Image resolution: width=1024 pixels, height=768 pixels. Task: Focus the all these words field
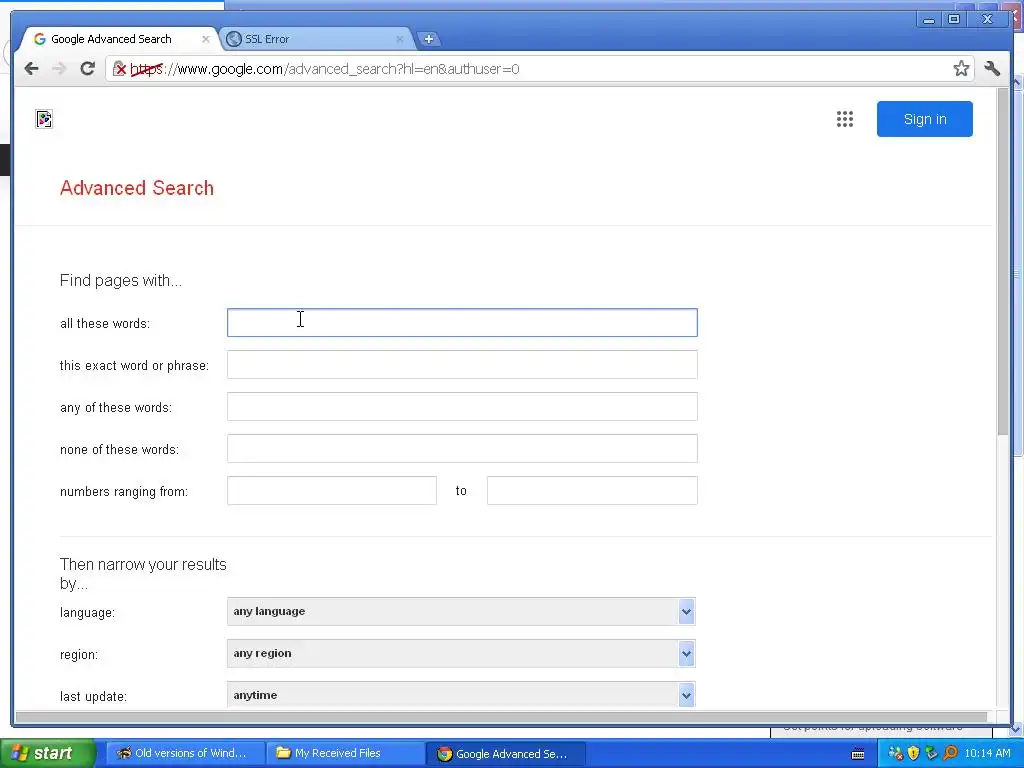tap(462, 323)
